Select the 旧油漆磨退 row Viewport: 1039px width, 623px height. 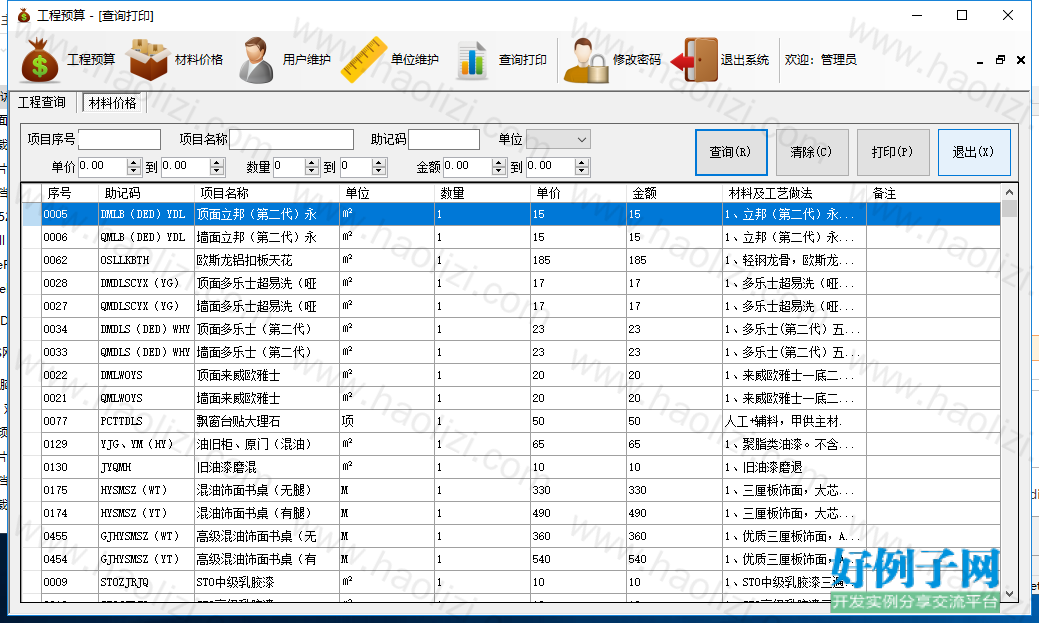pos(511,467)
